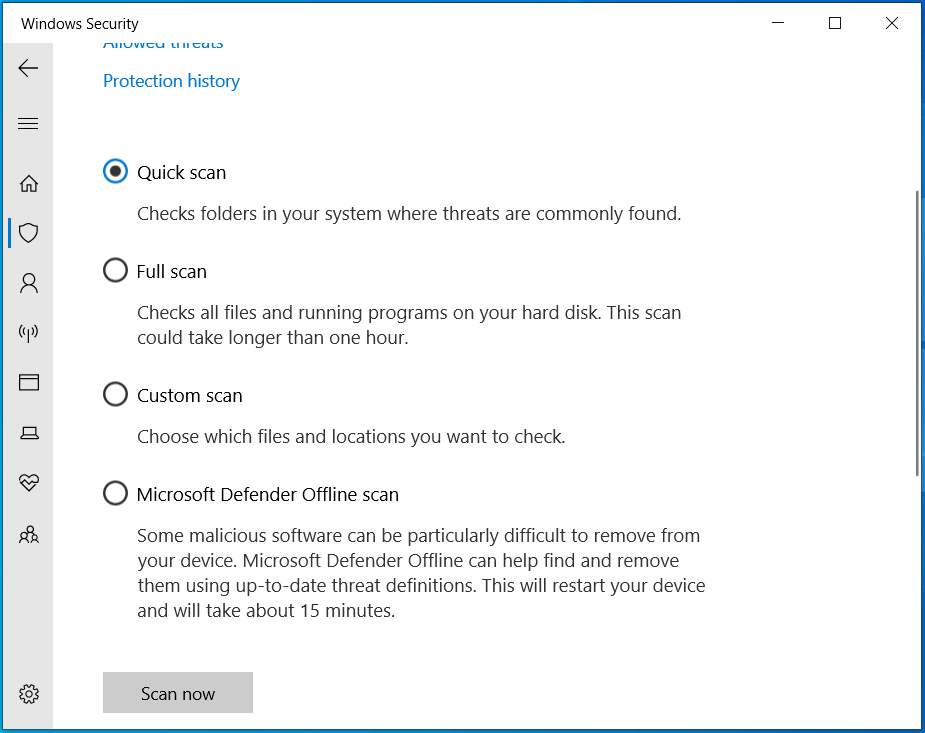Open App & browser control icon
925x733 pixels.
tap(28, 383)
